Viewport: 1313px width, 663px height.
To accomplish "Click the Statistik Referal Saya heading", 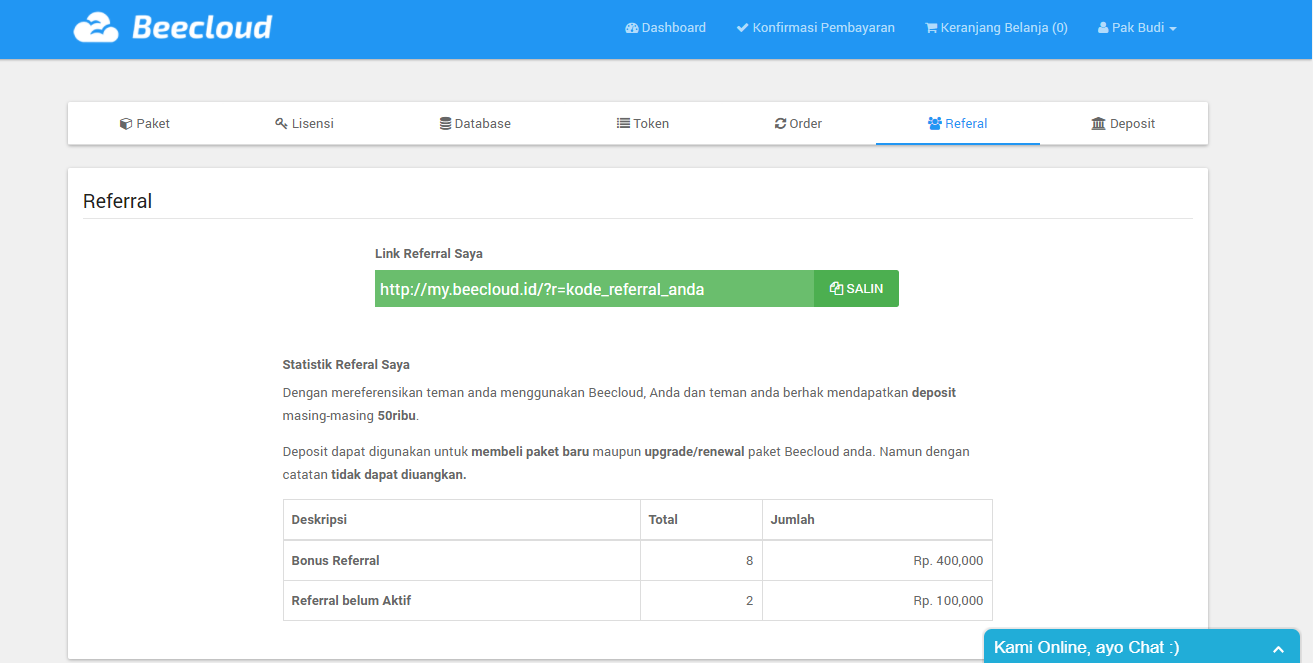I will click(x=346, y=365).
